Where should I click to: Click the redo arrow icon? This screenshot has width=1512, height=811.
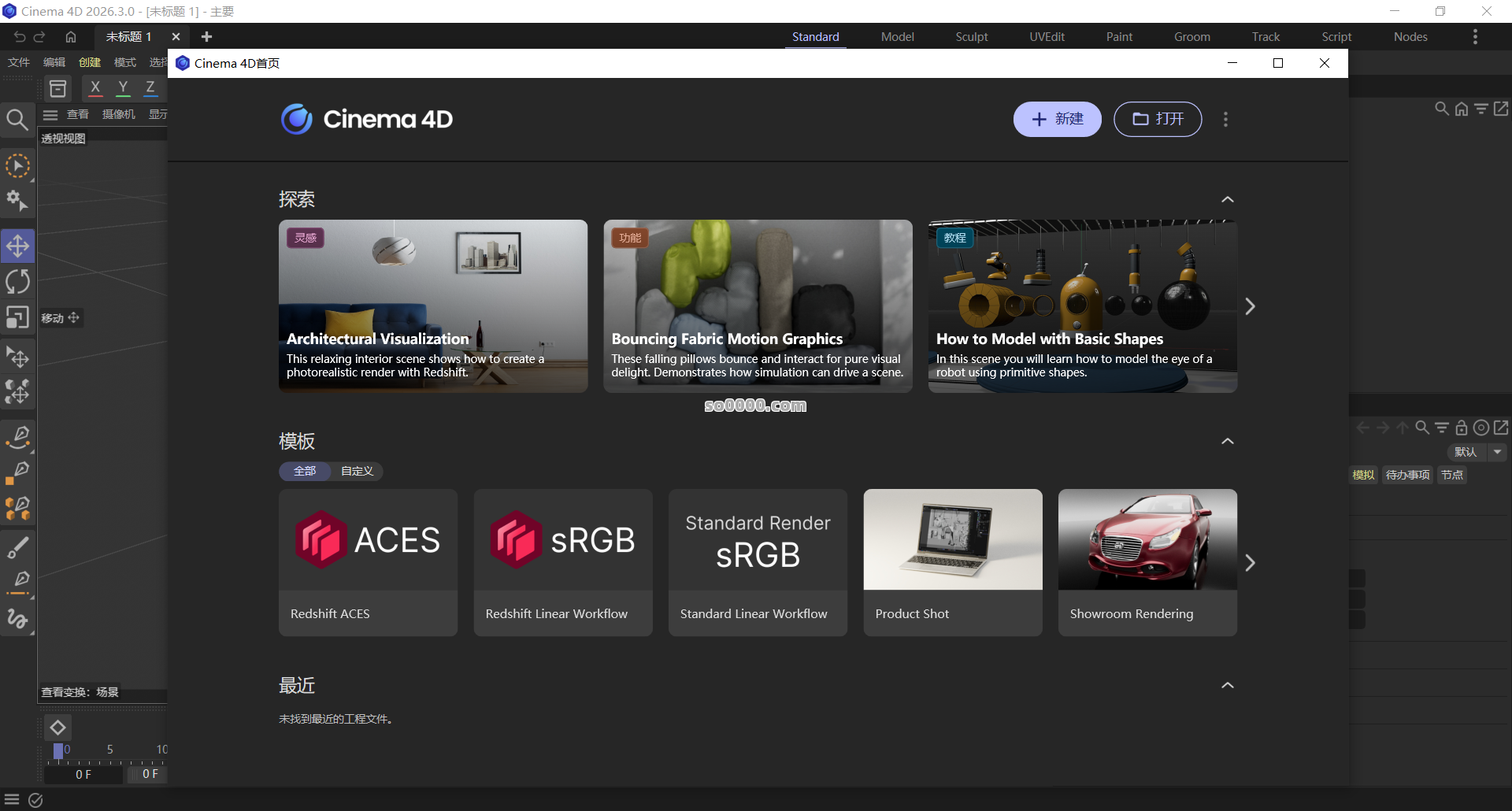(x=39, y=36)
